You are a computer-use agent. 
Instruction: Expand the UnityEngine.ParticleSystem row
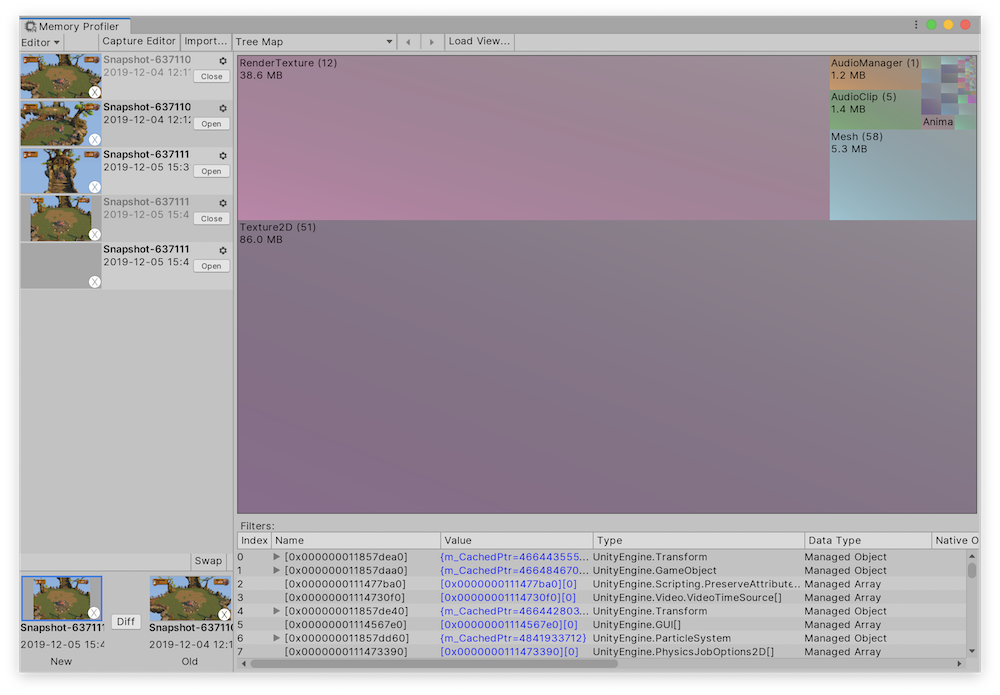(278, 638)
